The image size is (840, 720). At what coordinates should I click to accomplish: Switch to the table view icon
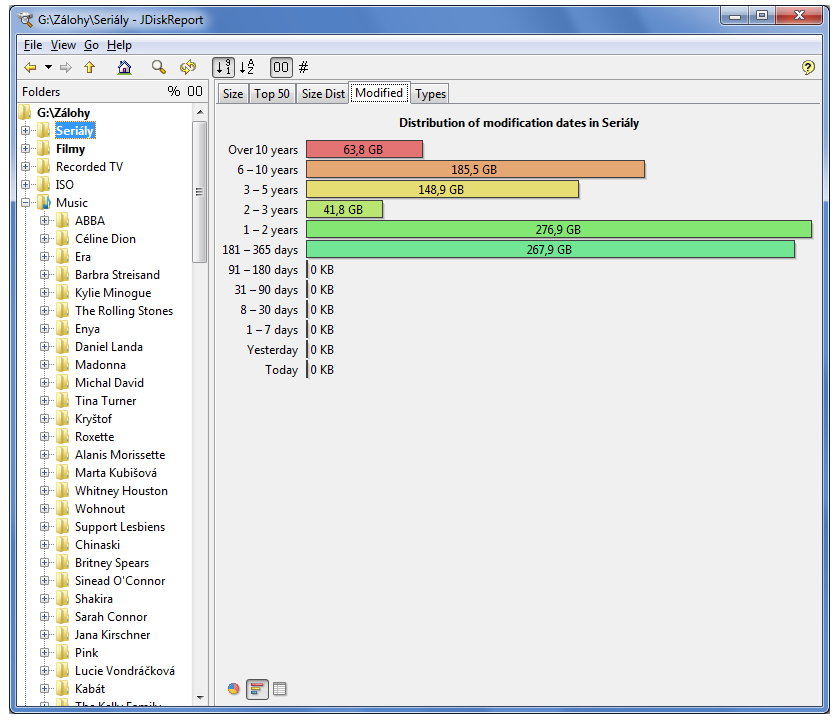tap(280, 688)
